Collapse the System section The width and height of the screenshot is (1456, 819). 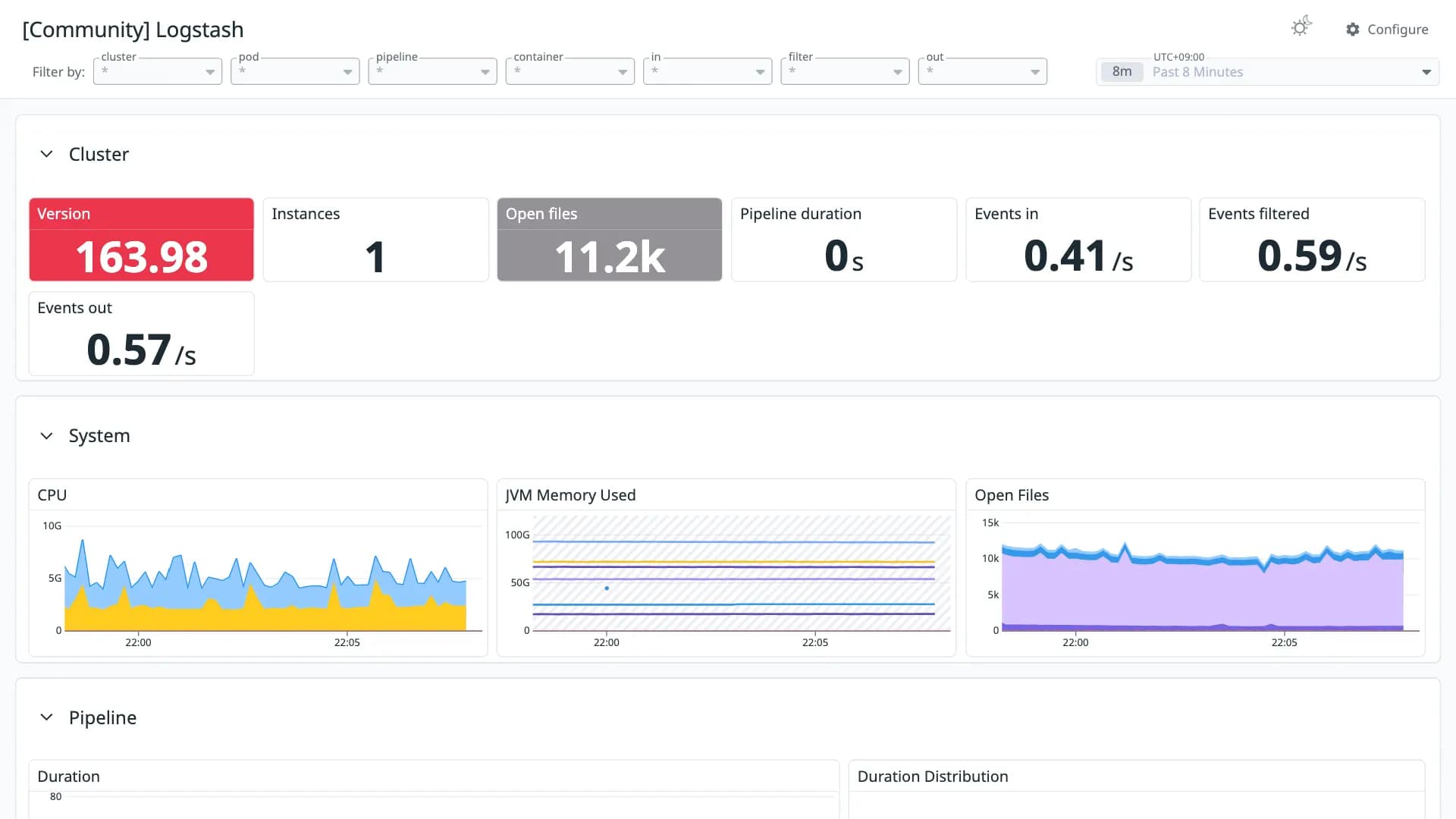(x=46, y=436)
